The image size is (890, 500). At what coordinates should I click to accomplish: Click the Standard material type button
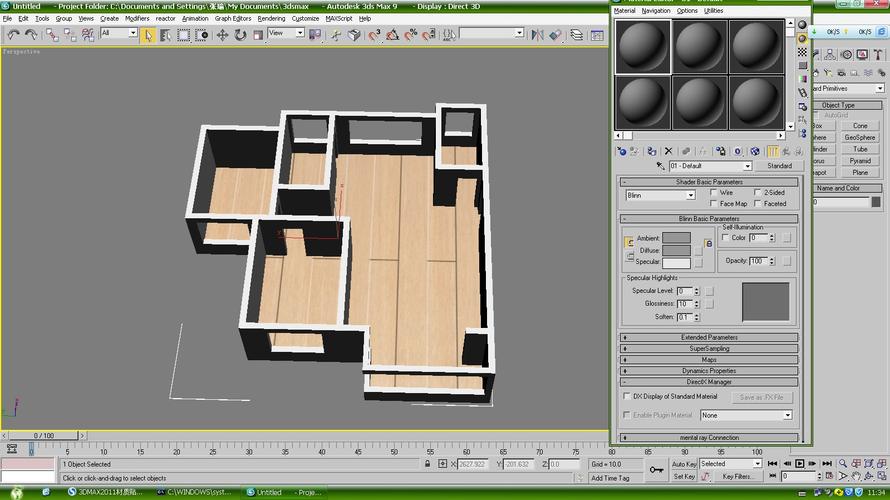click(779, 166)
